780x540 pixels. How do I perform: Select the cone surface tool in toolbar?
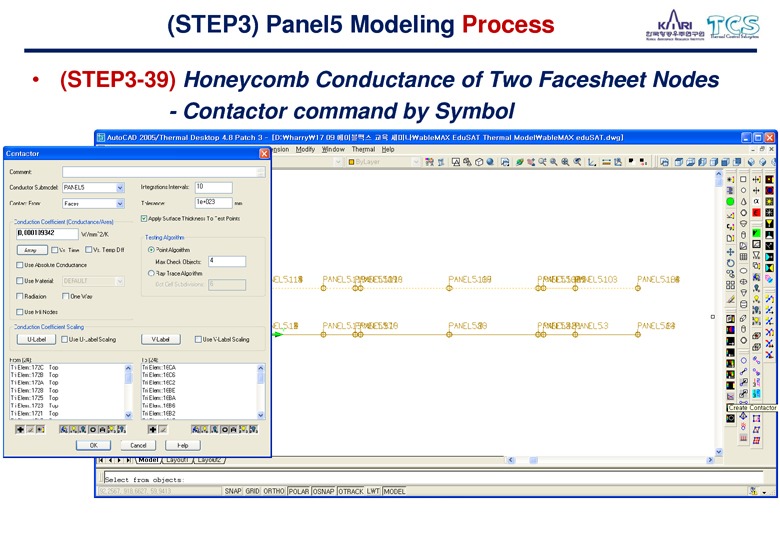pos(743,201)
